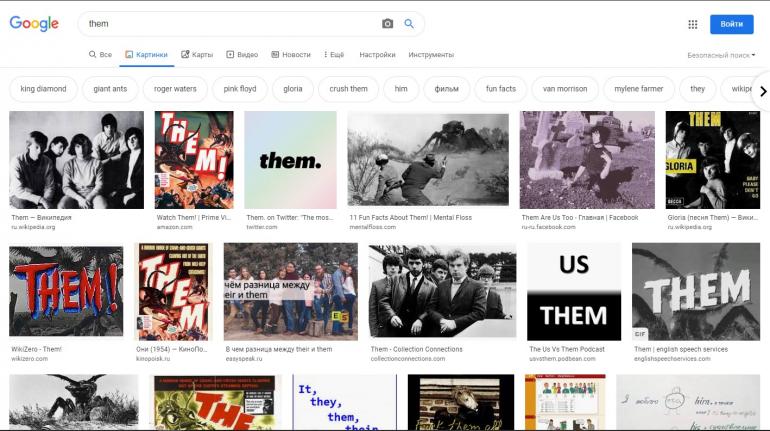This screenshot has width=770, height=431.
Task: Select the 'him' suggestion chip
Action: point(401,89)
